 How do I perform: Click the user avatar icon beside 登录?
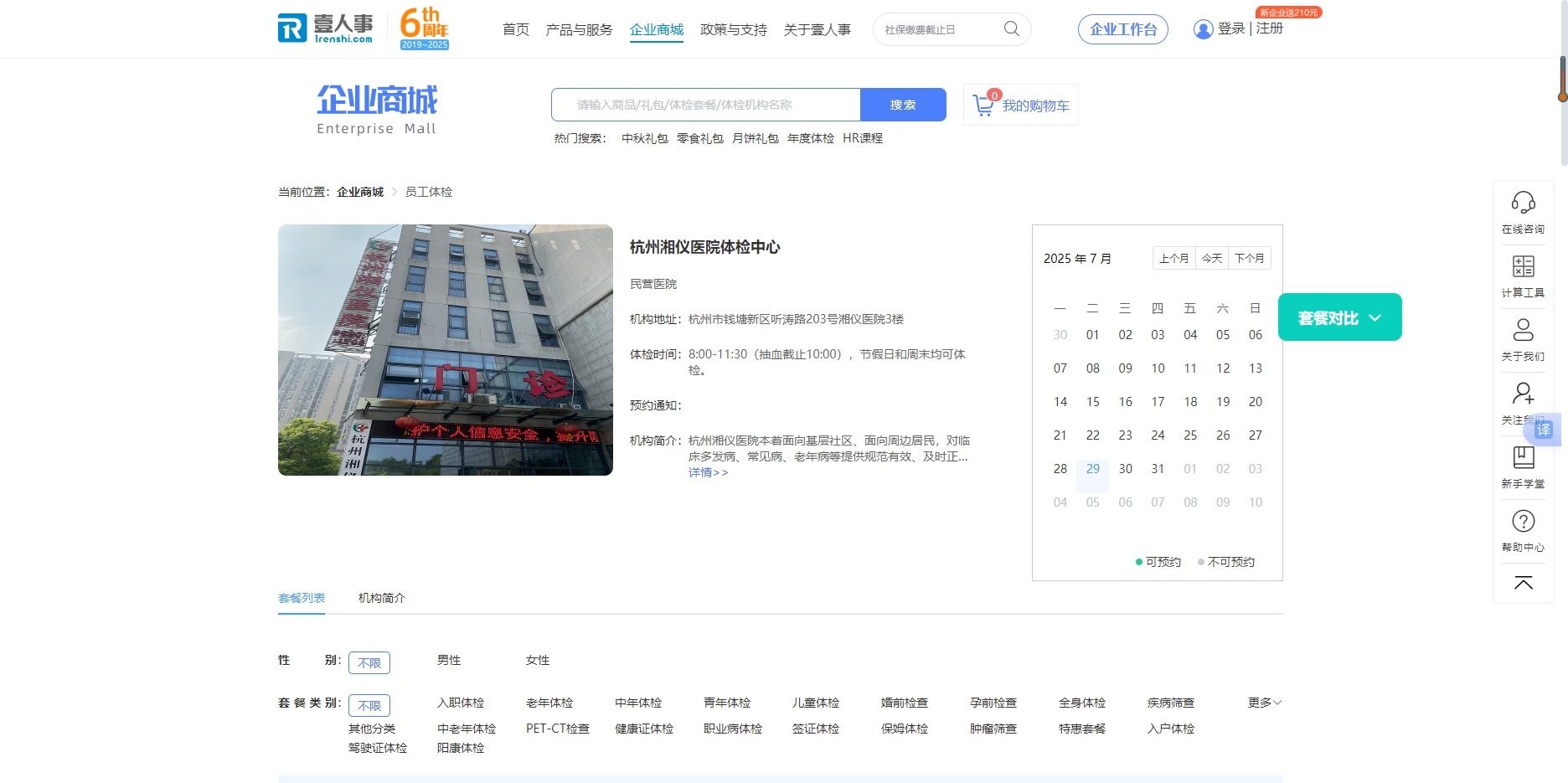(x=1203, y=29)
